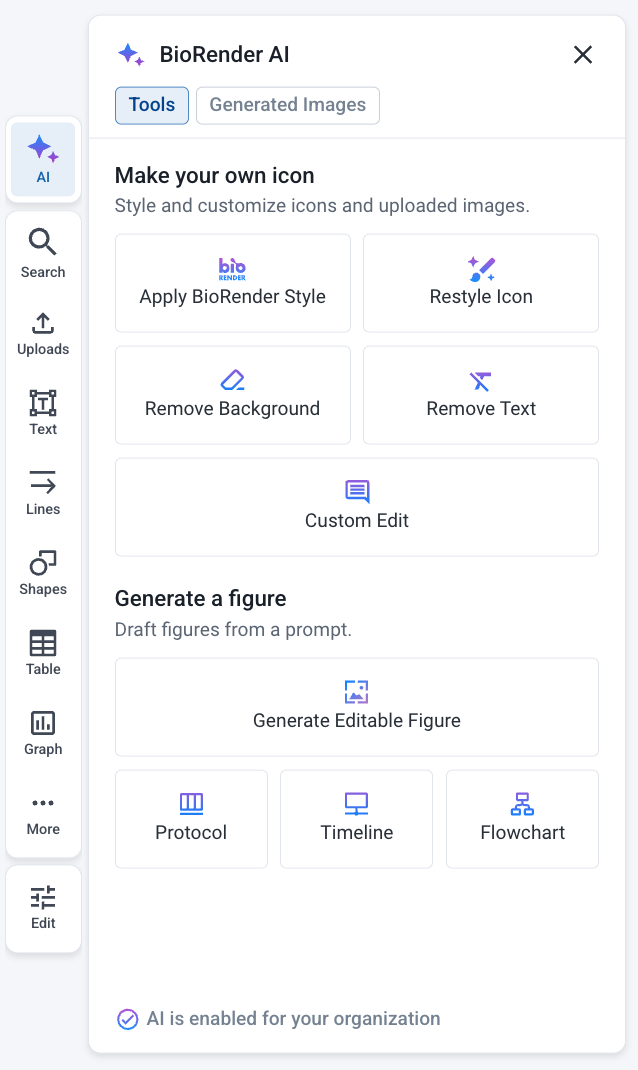Open the Search sidebar tool
638x1070 pixels.
(x=43, y=254)
